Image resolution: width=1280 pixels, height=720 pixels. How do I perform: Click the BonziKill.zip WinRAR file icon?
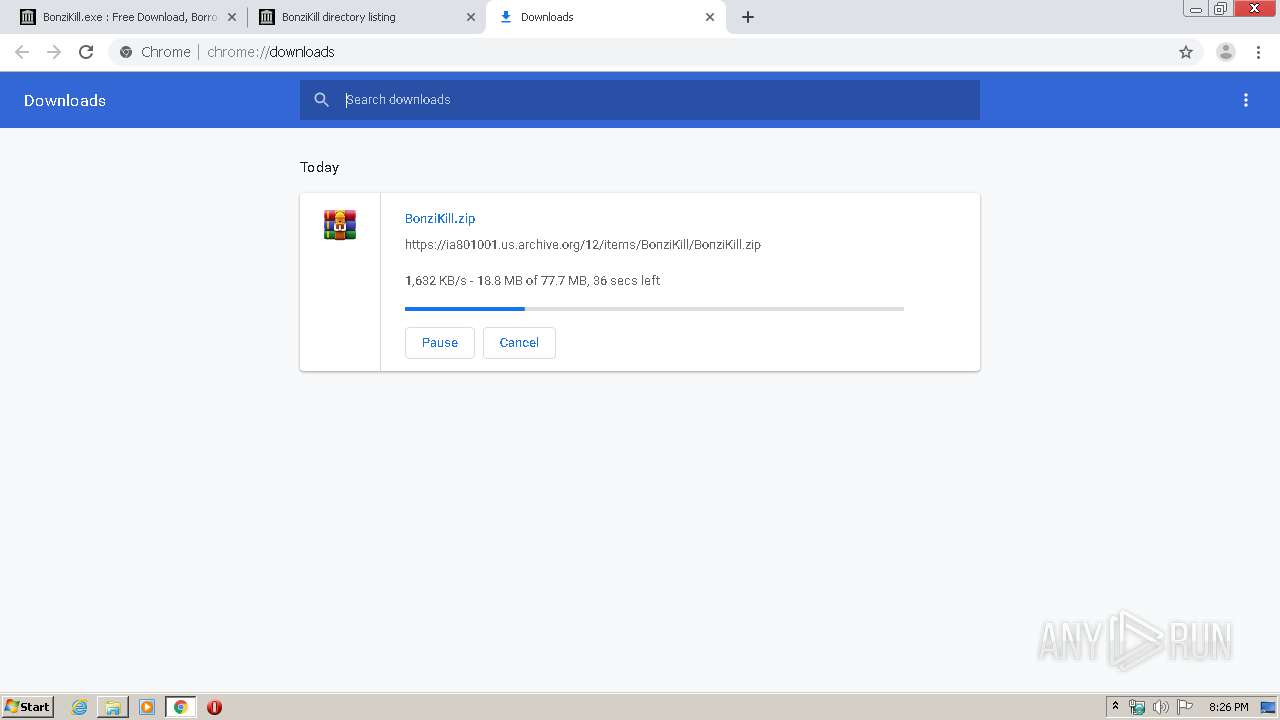(340, 225)
